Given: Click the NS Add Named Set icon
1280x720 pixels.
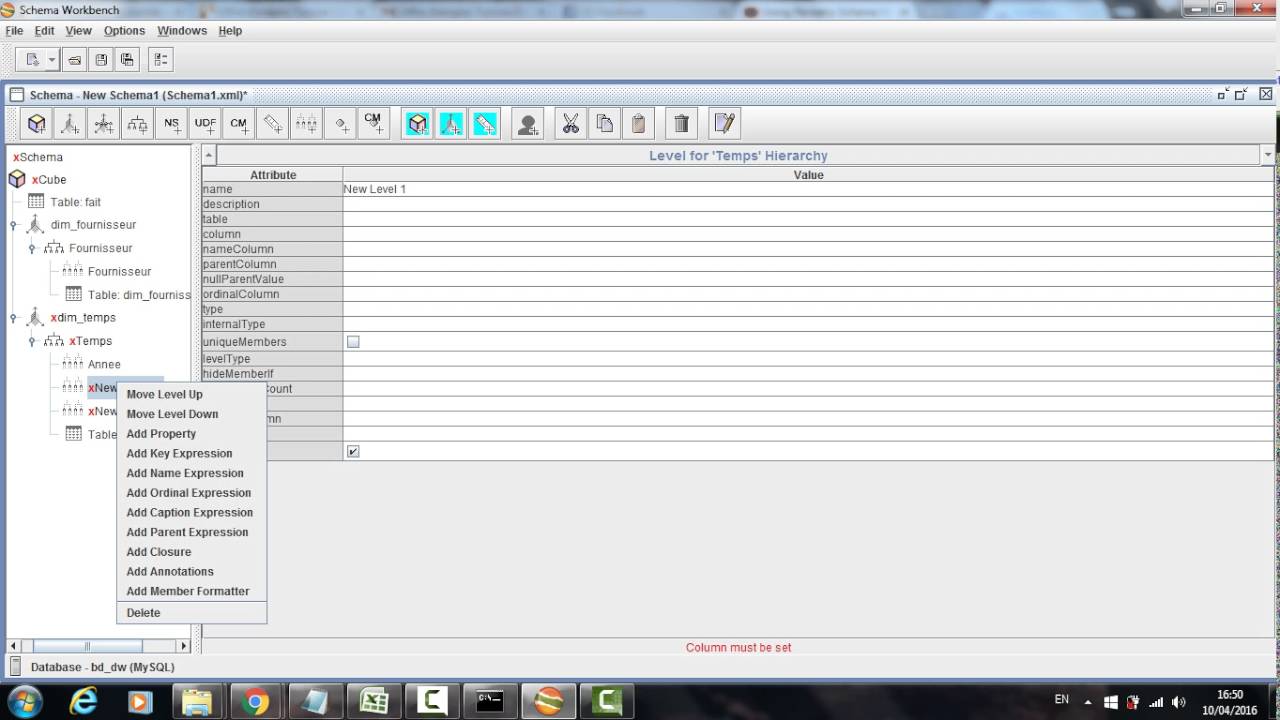Looking at the screenshot, I should click(172, 124).
